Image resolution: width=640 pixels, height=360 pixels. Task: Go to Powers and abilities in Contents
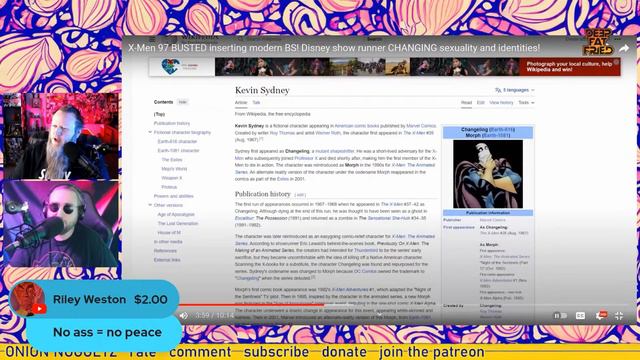pyautogui.click(x=173, y=196)
